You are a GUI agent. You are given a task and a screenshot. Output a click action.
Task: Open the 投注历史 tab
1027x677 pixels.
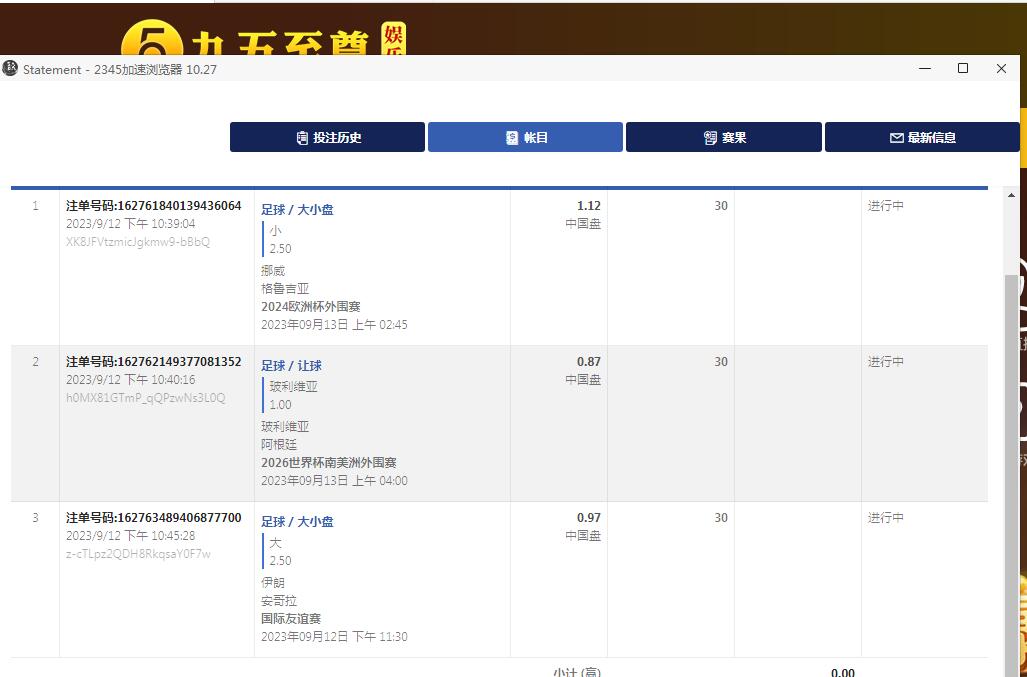click(327, 137)
